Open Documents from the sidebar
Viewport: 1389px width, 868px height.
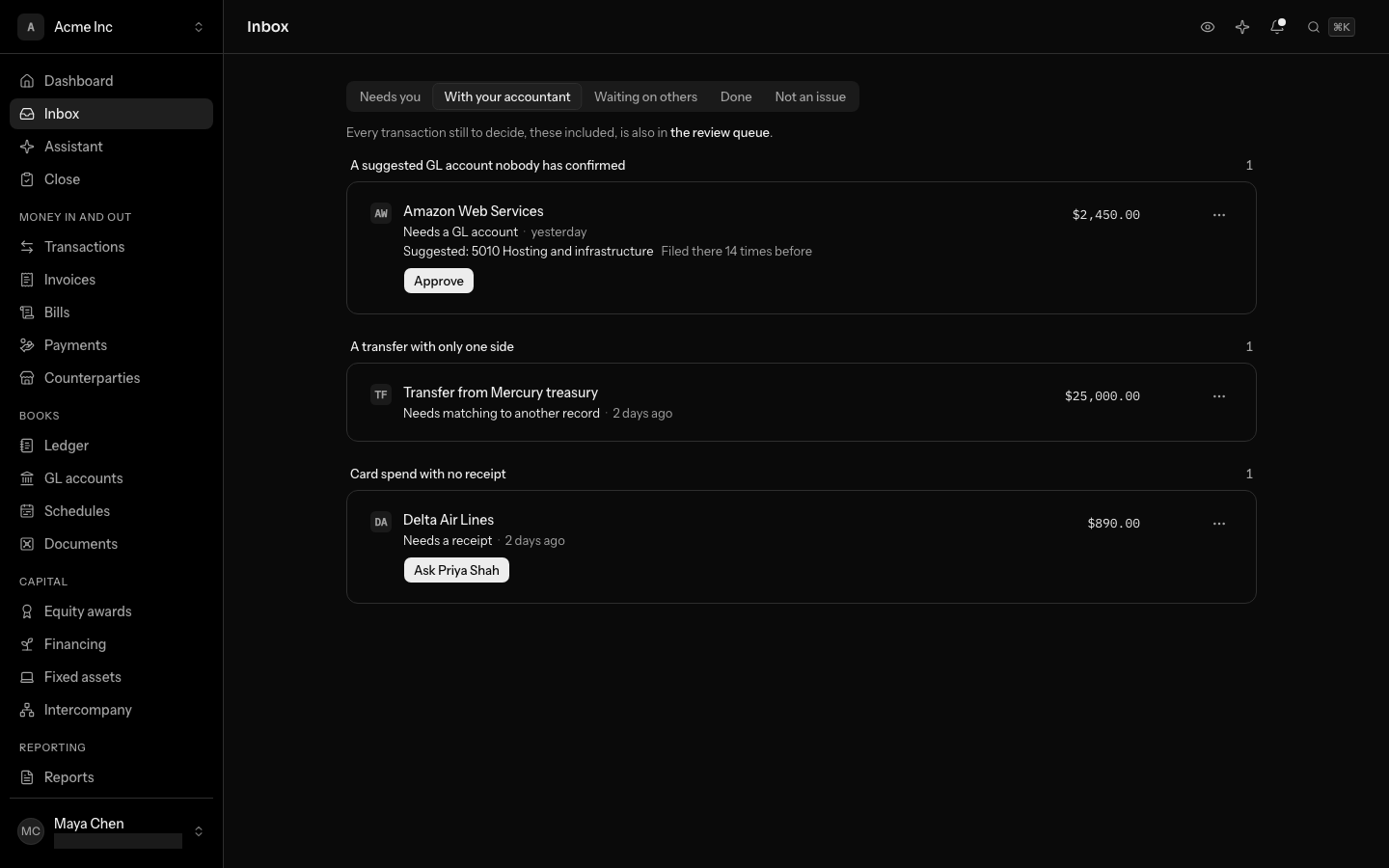click(x=111, y=544)
